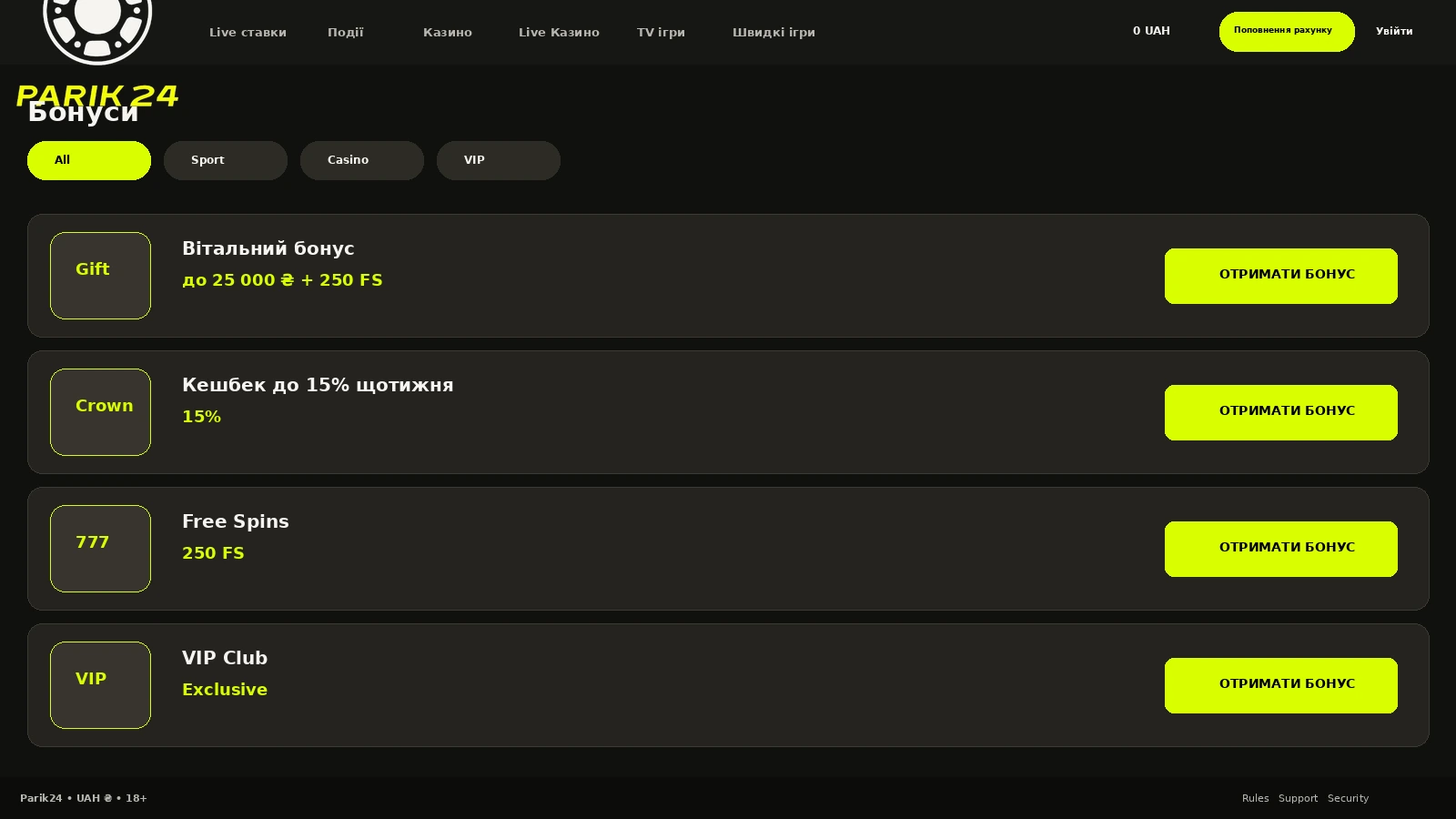Screen dimensions: 1456x819
Task: Open the Support footer link
Action: coord(1298,798)
